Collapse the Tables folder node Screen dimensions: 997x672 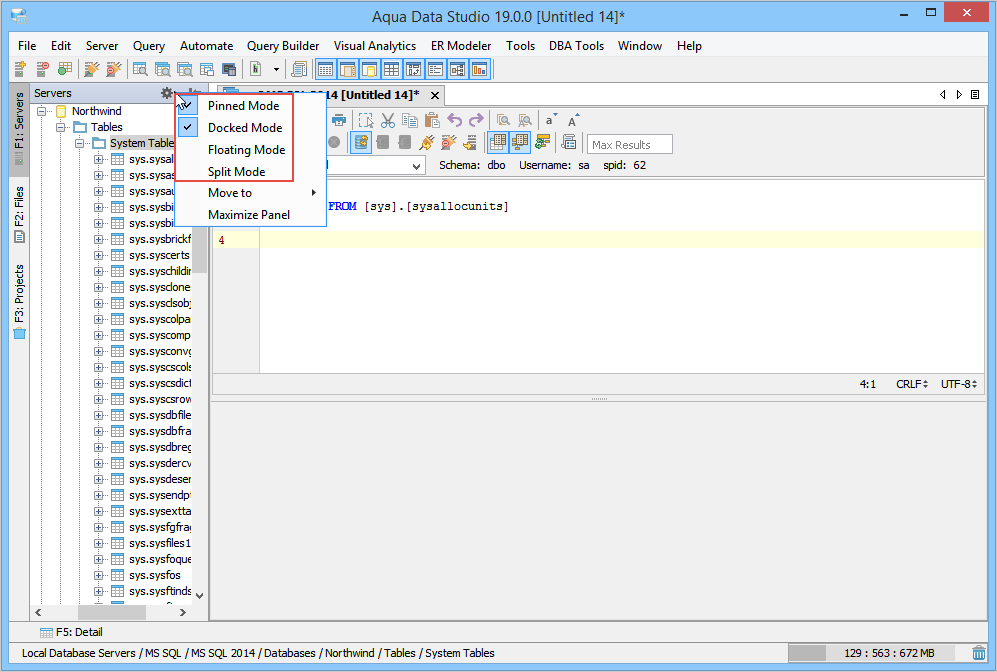60,127
